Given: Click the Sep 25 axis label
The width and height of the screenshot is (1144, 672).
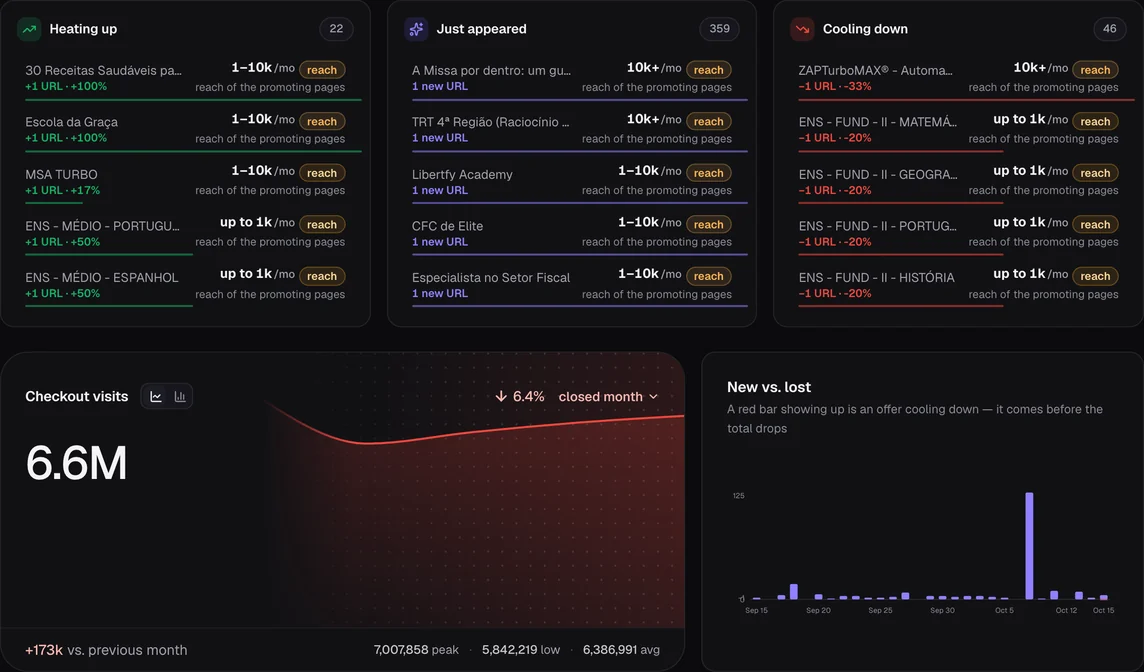Looking at the screenshot, I should 880,610.
